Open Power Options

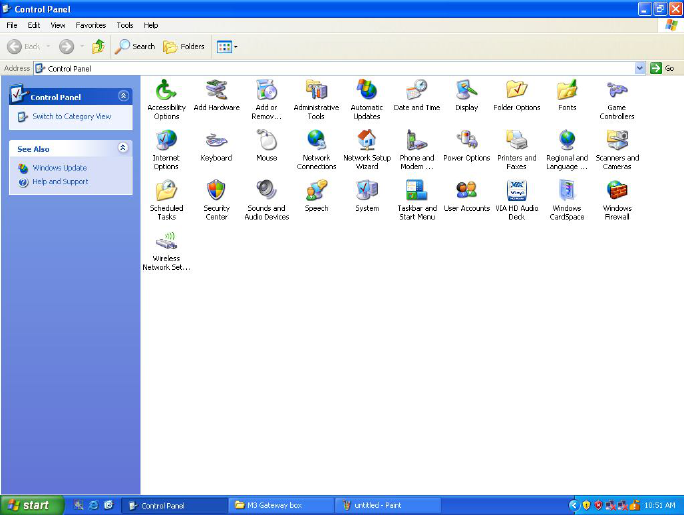point(466,146)
